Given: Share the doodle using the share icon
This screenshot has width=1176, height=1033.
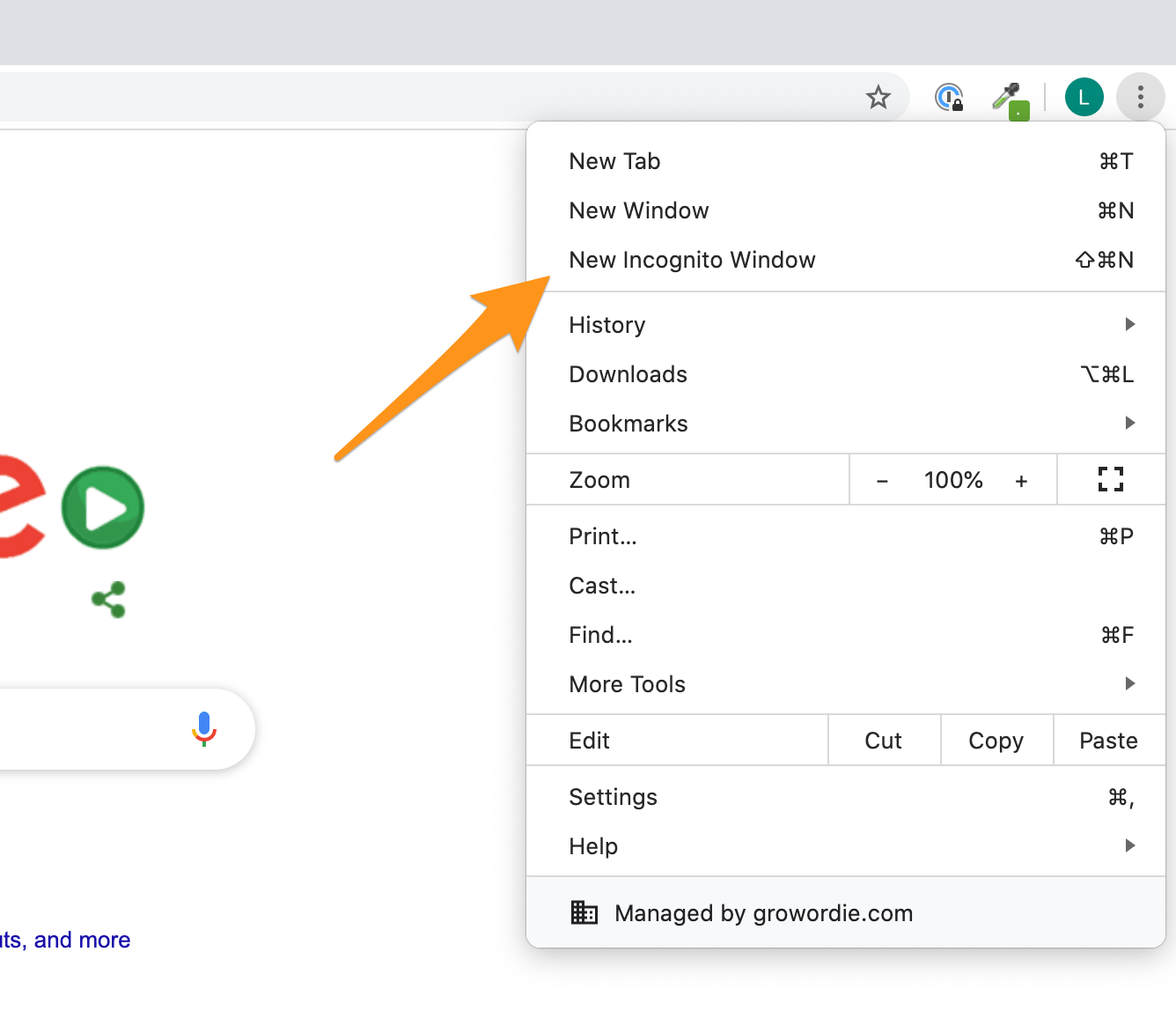Looking at the screenshot, I should (x=108, y=600).
